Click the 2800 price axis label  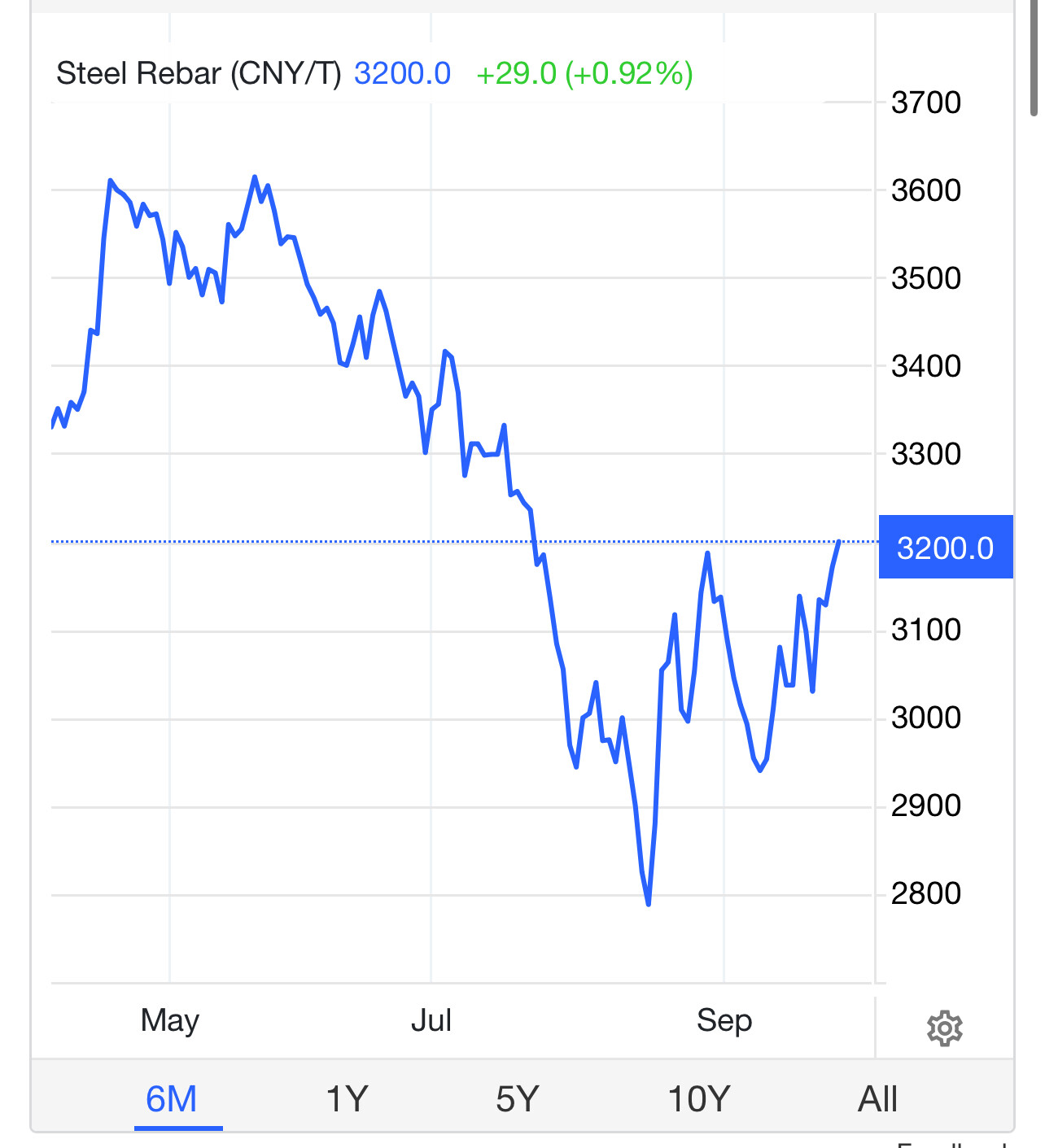pyautogui.click(x=926, y=894)
